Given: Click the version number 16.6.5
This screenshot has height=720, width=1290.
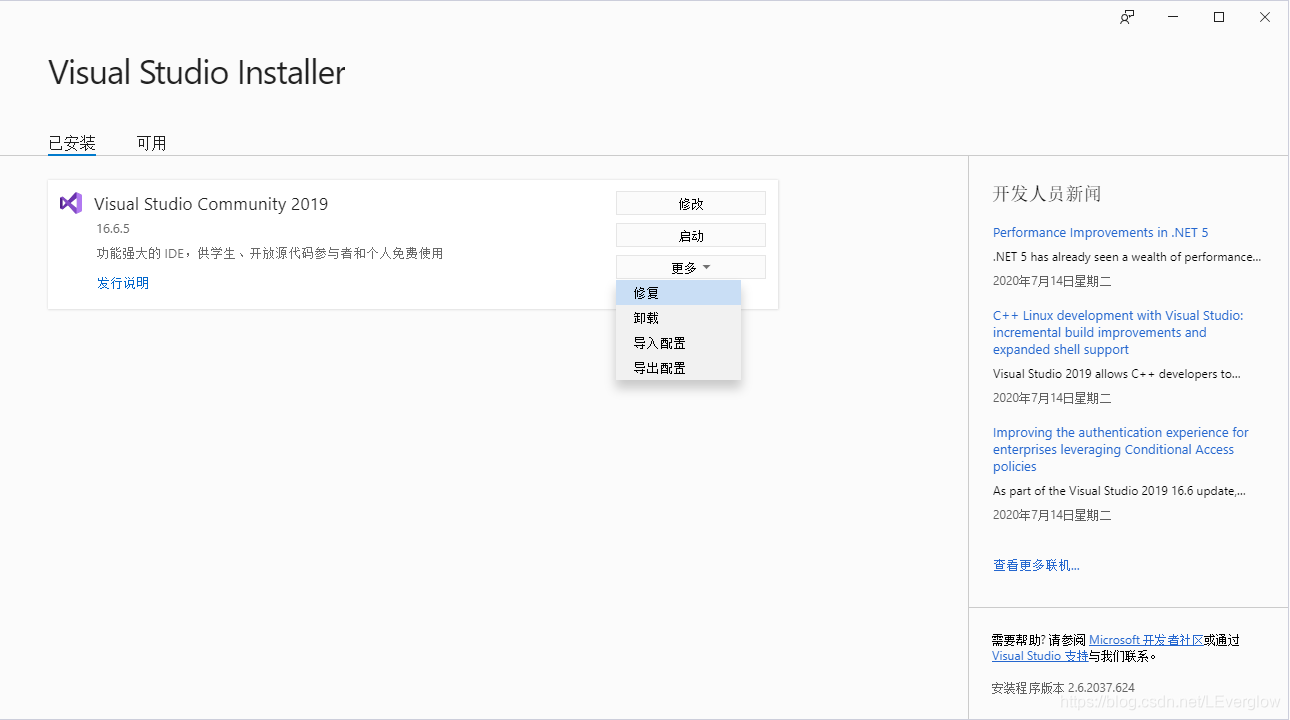Looking at the screenshot, I should 113,229.
